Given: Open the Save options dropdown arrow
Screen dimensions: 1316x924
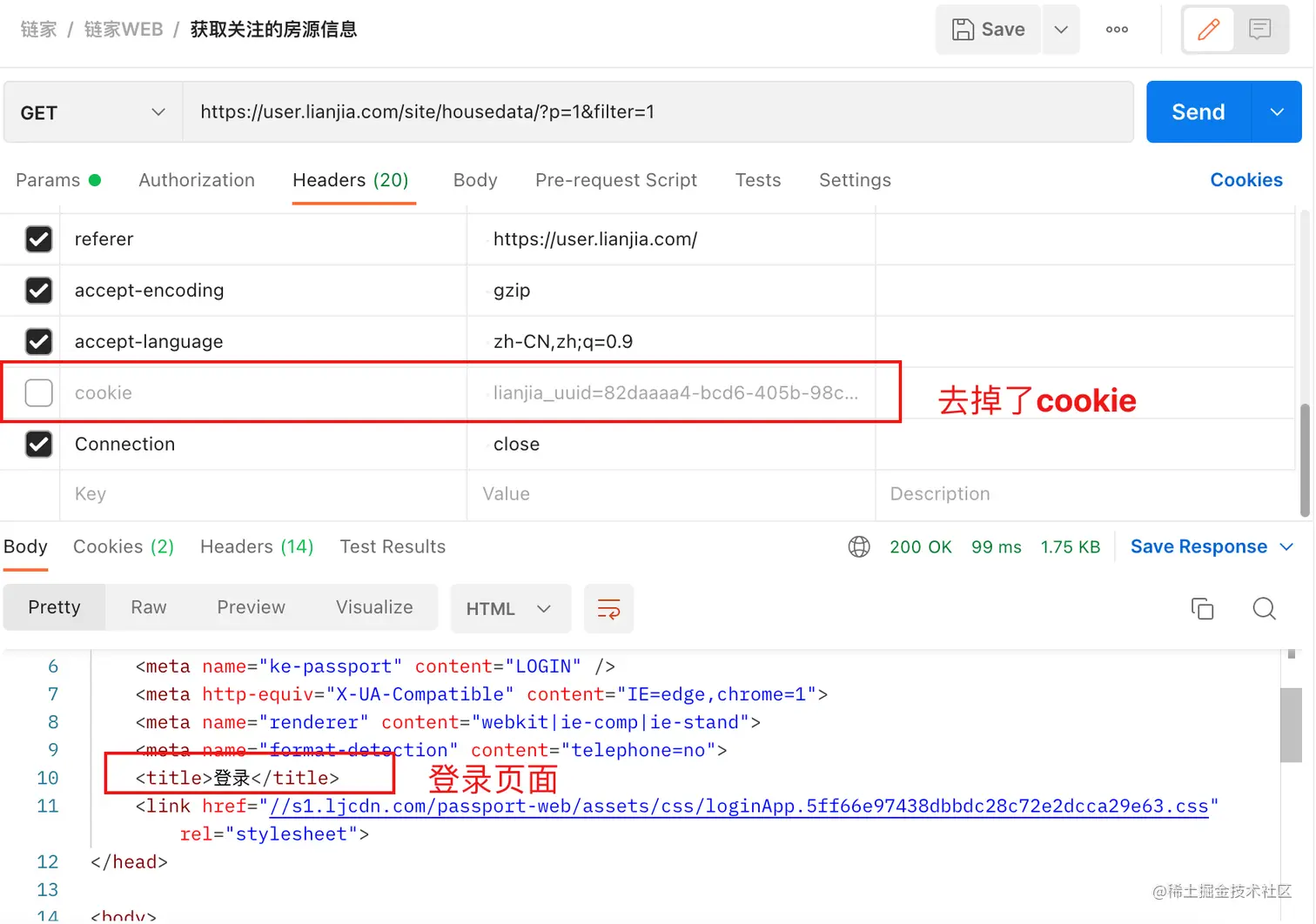Looking at the screenshot, I should click(x=1061, y=30).
